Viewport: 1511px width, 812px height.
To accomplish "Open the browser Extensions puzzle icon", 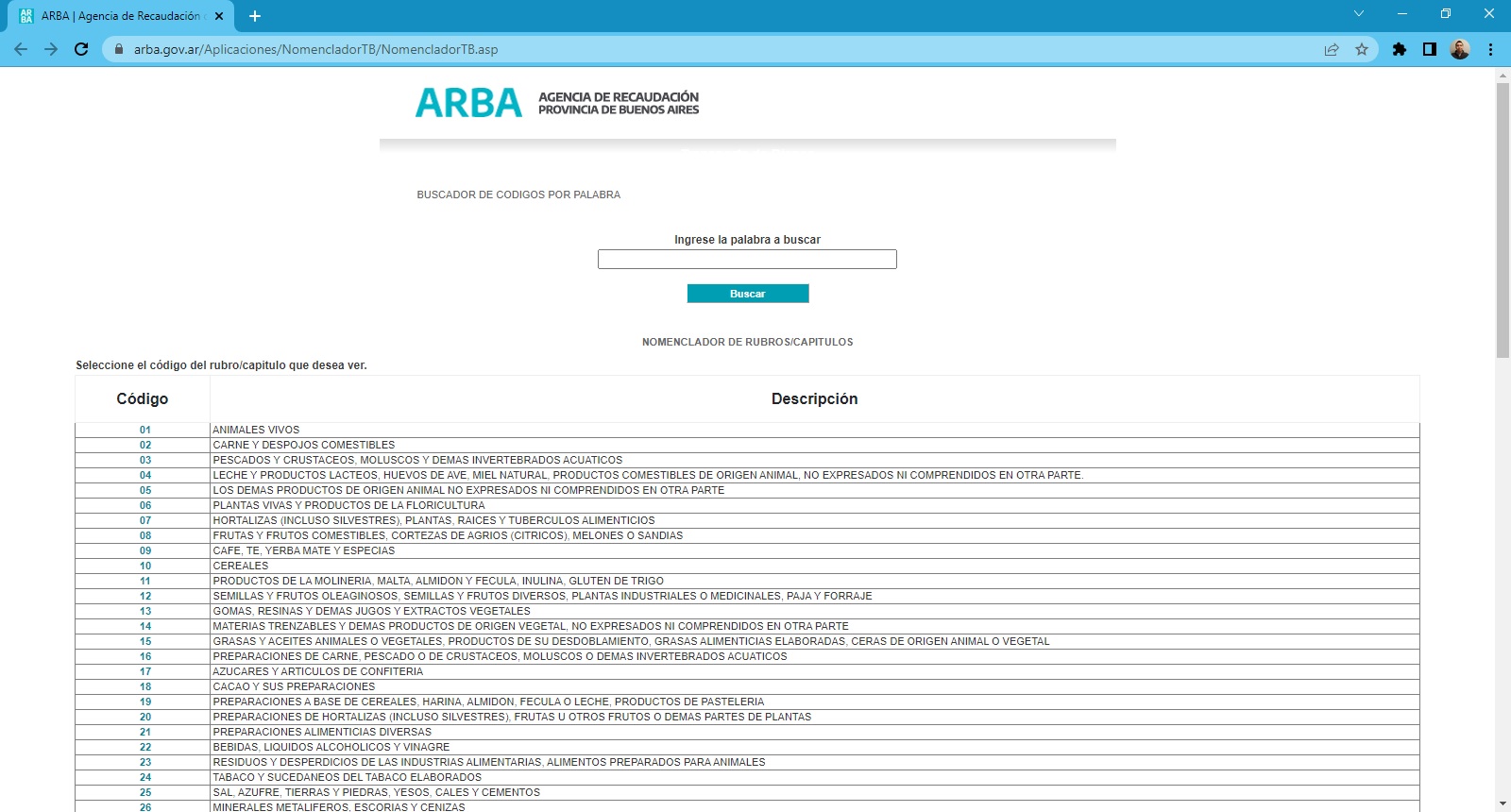I will point(1400,49).
